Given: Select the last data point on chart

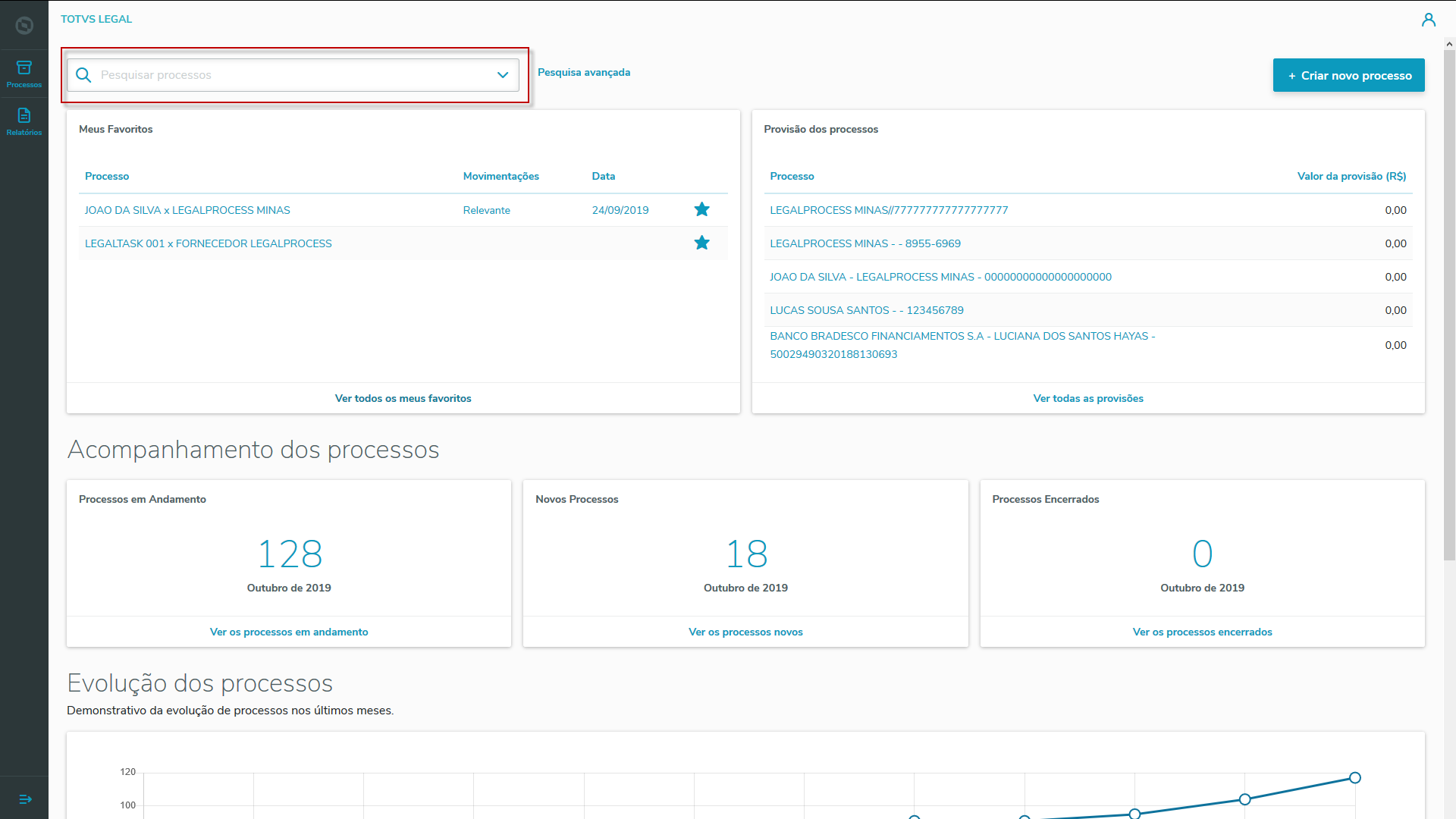Looking at the screenshot, I should pos(1354,777).
